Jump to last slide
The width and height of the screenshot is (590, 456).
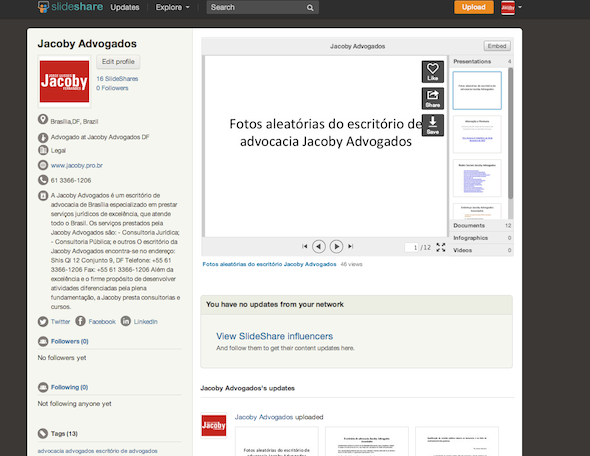point(350,246)
